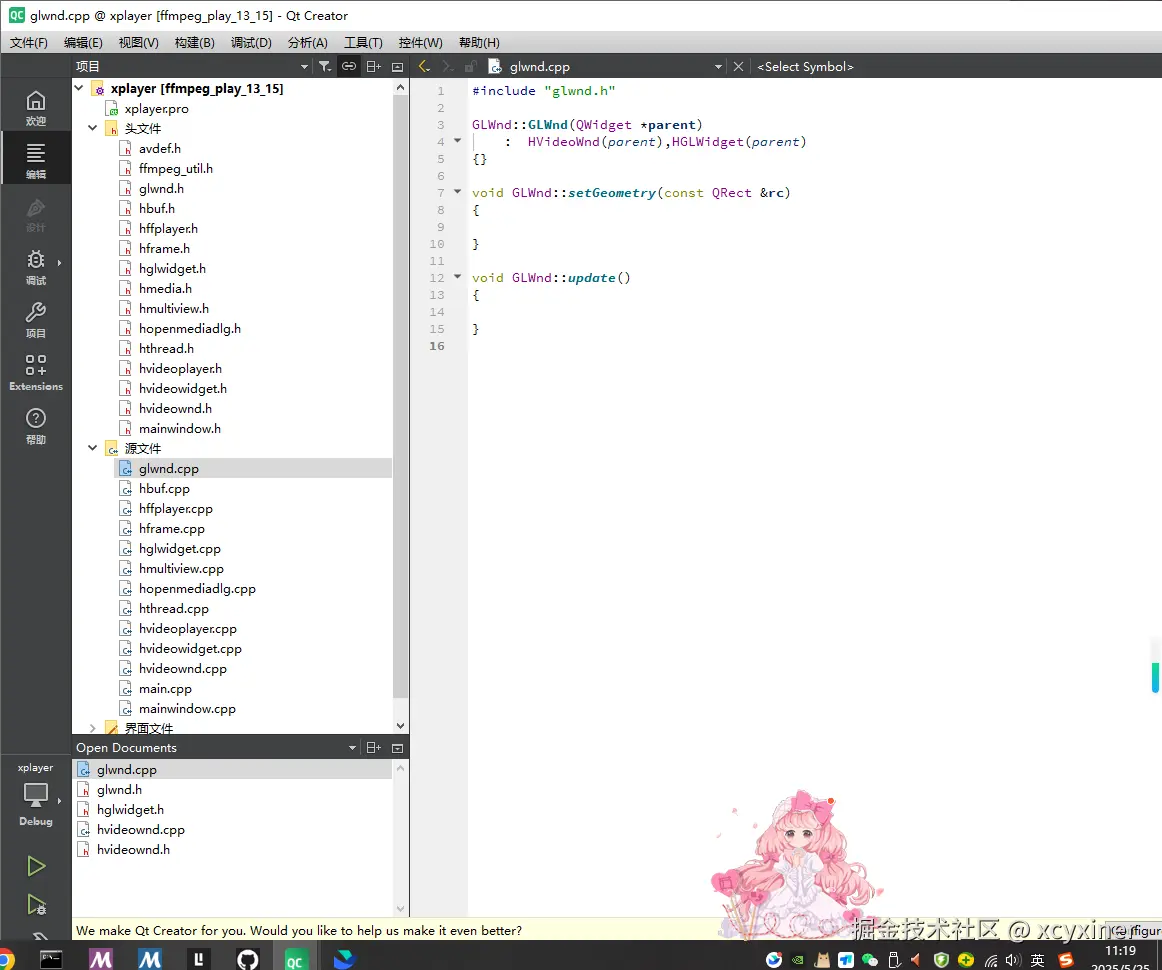The image size is (1162, 970).
Task: Select mainwindow.h in the project tree
Action: tap(179, 429)
